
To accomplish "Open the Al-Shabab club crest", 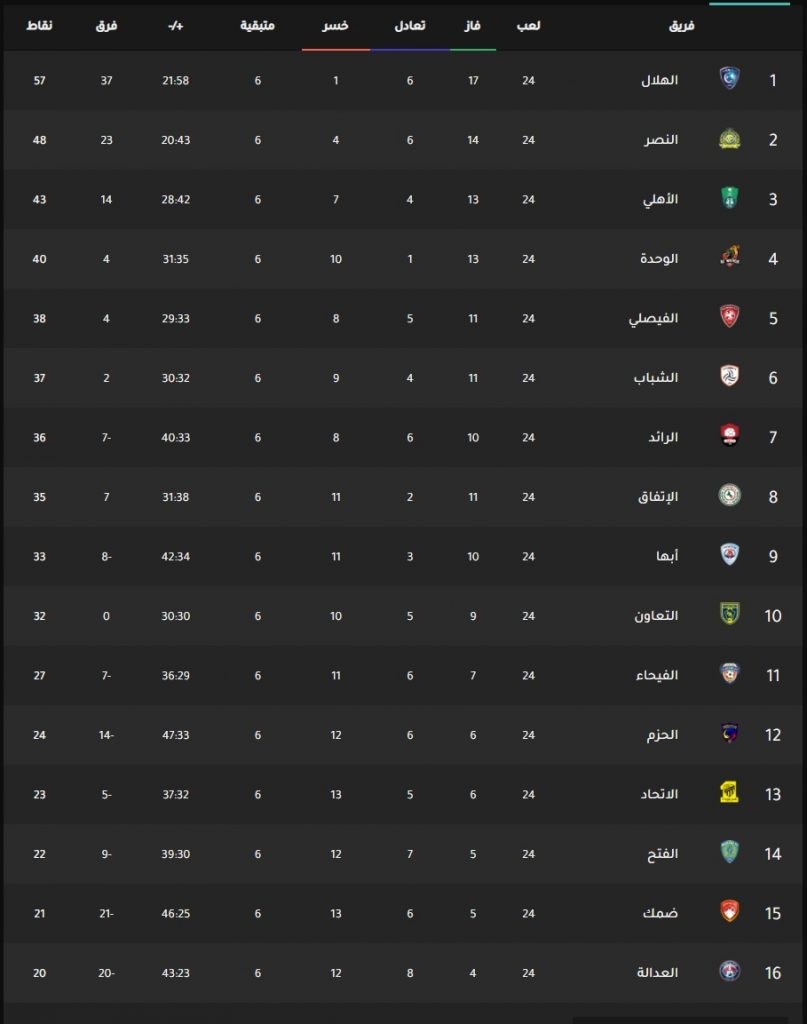I will [729, 376].
